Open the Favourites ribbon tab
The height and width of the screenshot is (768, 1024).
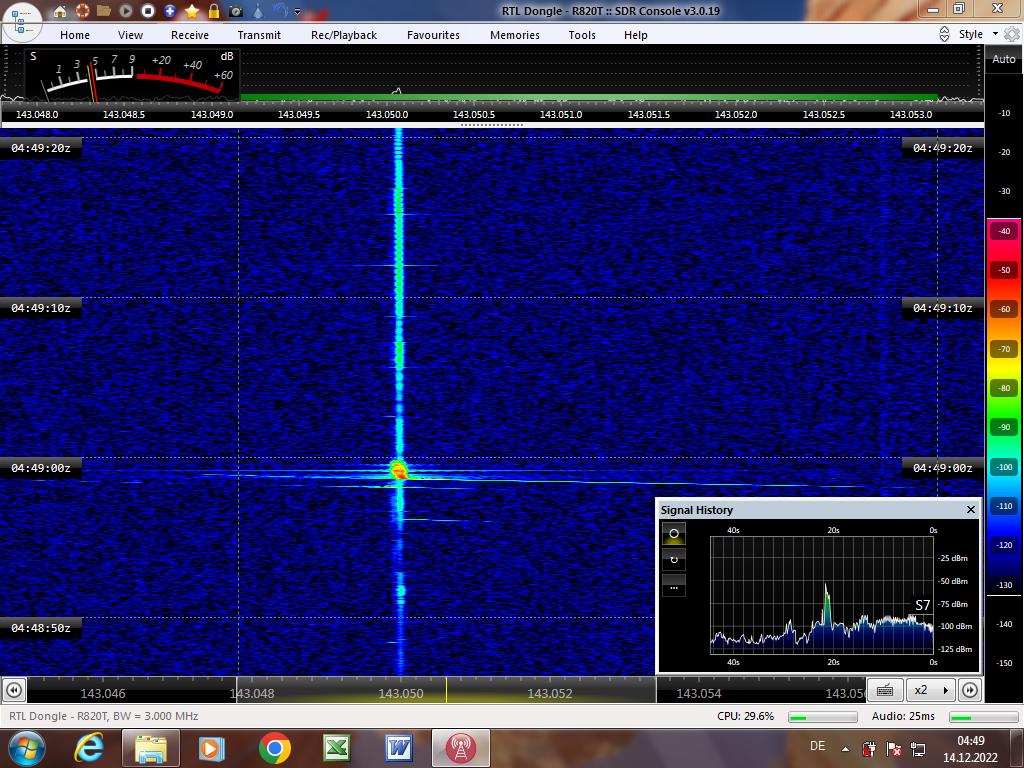coord(433,35)
